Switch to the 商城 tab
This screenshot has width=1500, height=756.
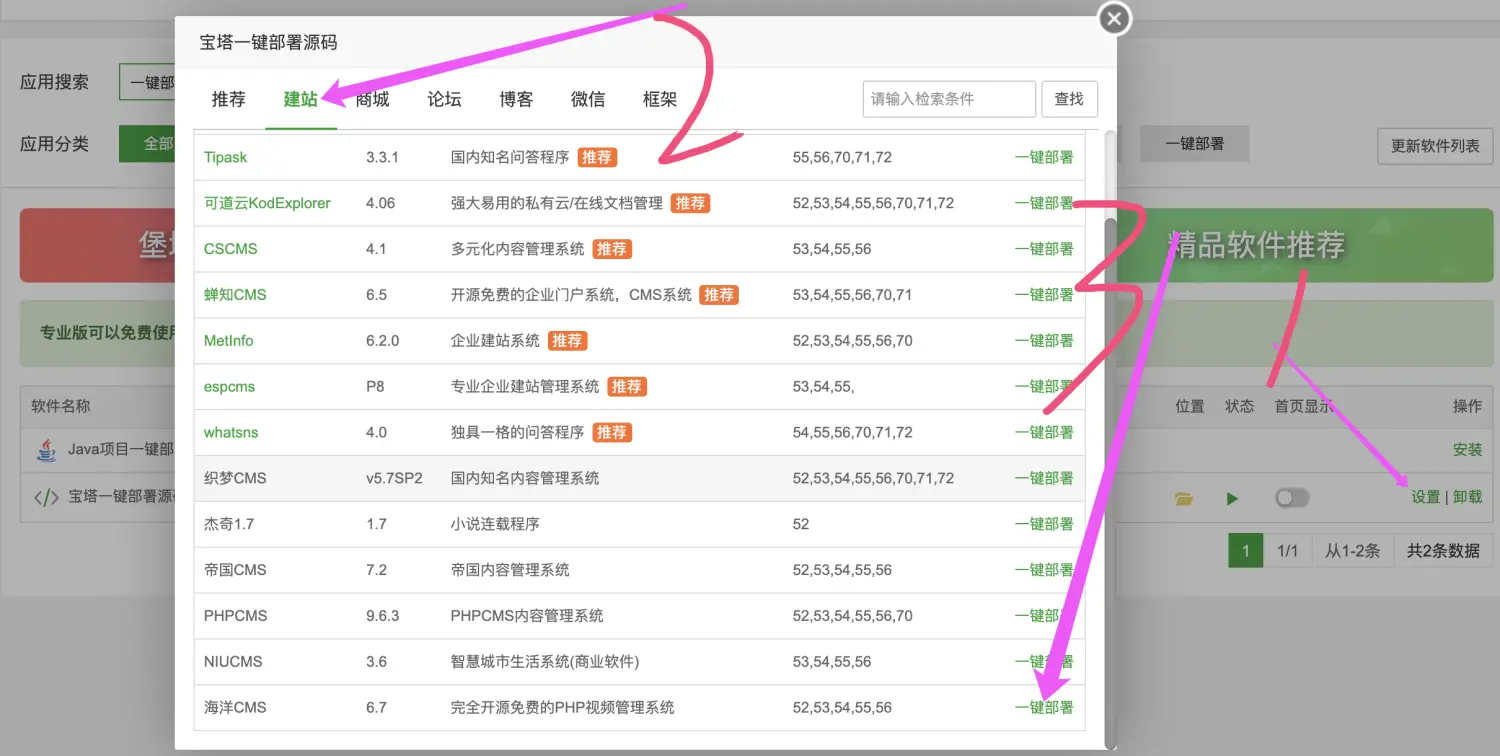(373, 99)
